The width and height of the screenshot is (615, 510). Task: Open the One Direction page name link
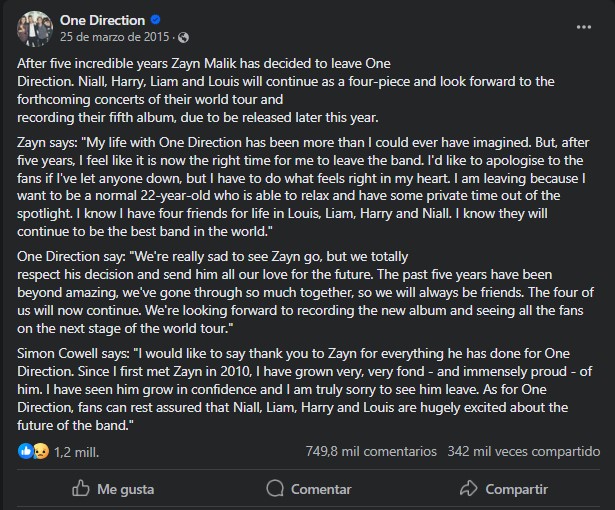pyautogui.click(x=102, y=20)
